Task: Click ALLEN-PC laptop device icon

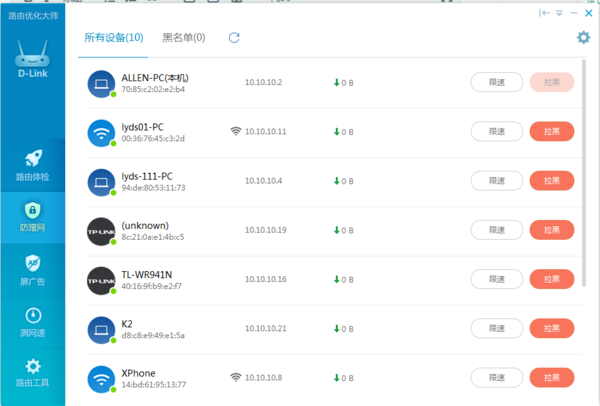Action: pos(101,84)
